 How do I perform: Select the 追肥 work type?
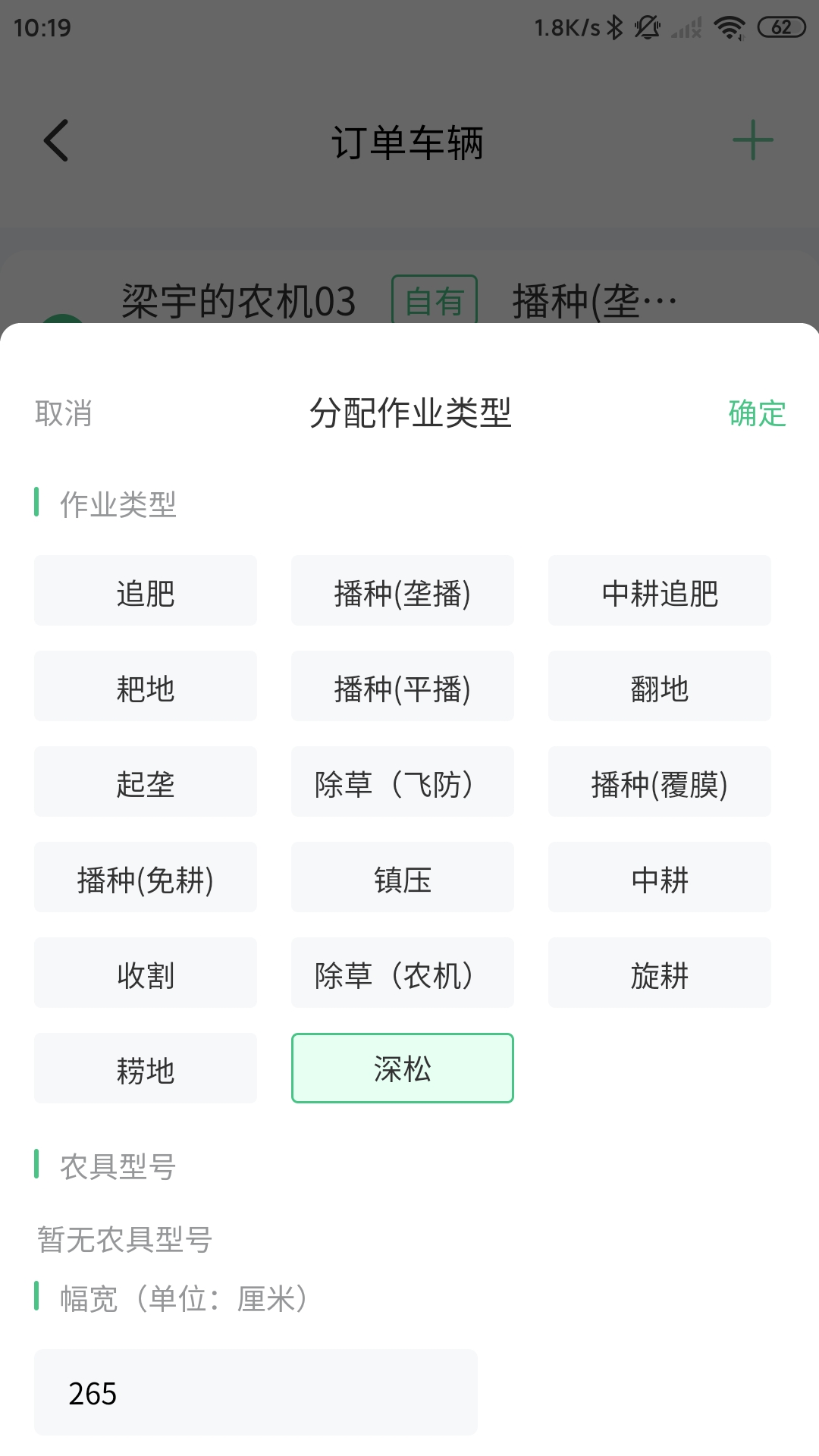(x=146, y=591)
